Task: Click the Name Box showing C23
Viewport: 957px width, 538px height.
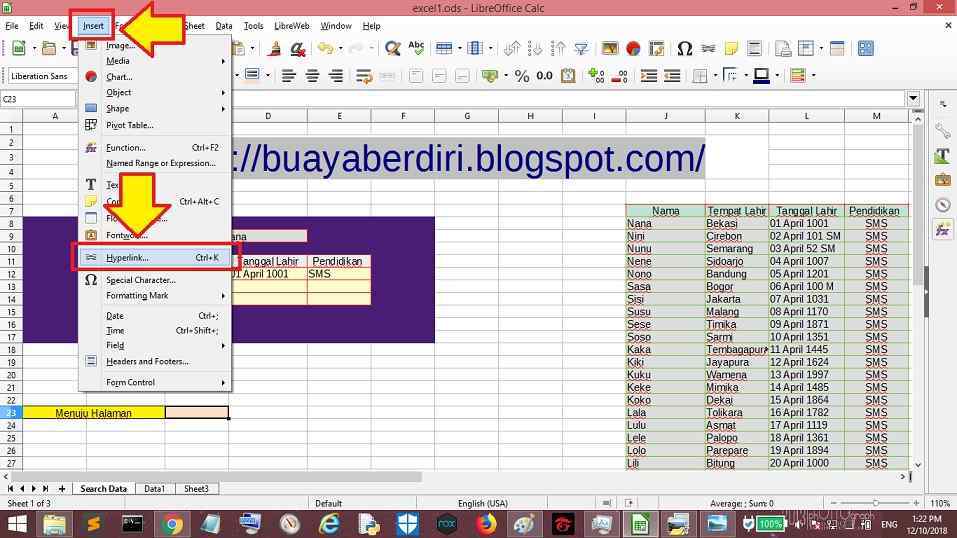Action: (x=38, y=99)
